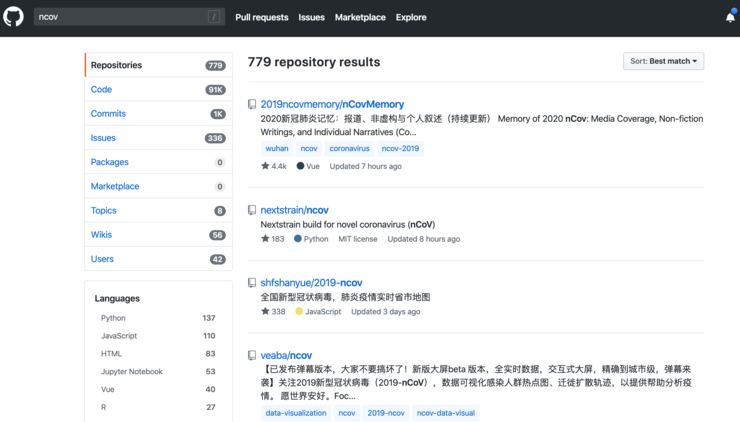This screenshot has width=740, height=422.
Task: Open the veaba/ncov repository
Action: point(286,355)
